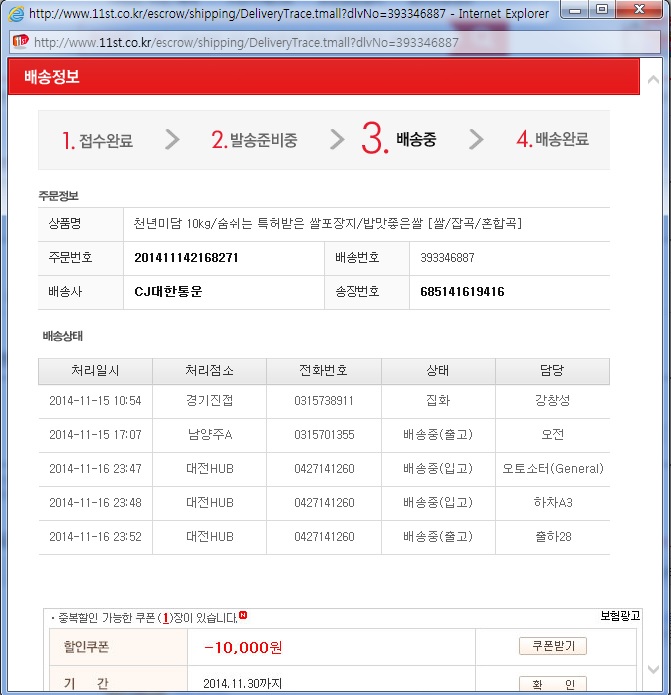
Task: Click the 경기진접 branch cell
Action: 209,401
